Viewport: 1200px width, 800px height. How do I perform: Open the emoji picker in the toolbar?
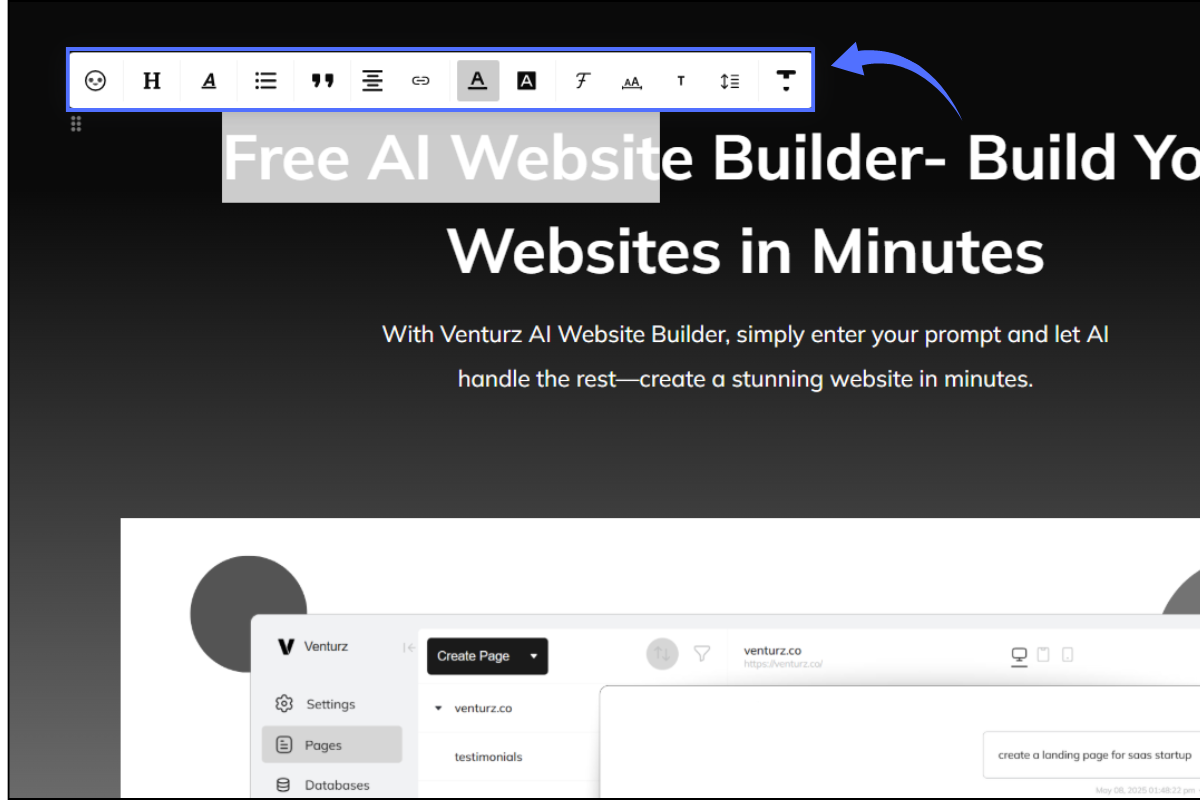pyautogui.click(x=95, y=81)
